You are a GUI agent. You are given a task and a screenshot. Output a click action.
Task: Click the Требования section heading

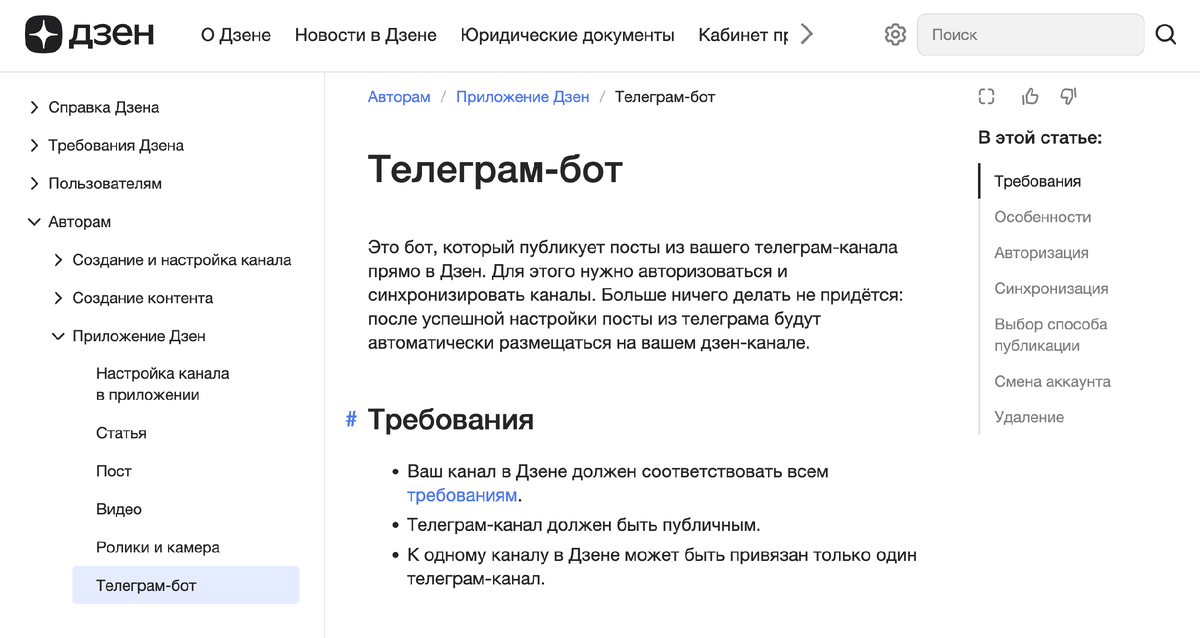[x=451, y=419]
